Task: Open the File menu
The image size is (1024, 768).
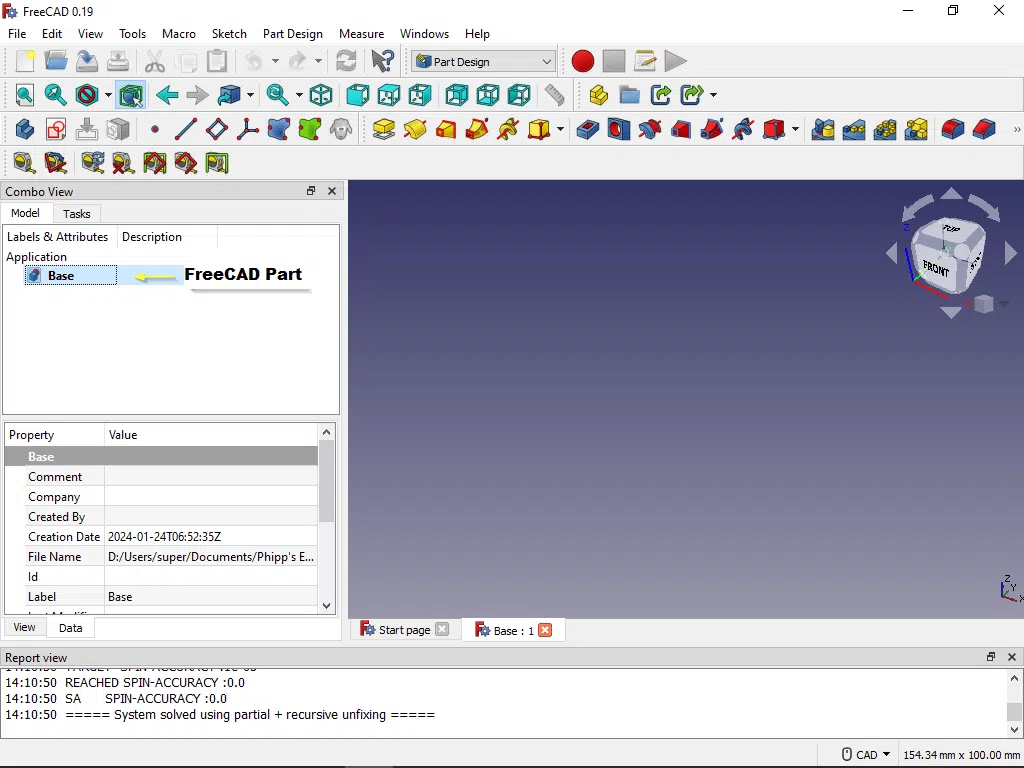Action: (17, 34)
